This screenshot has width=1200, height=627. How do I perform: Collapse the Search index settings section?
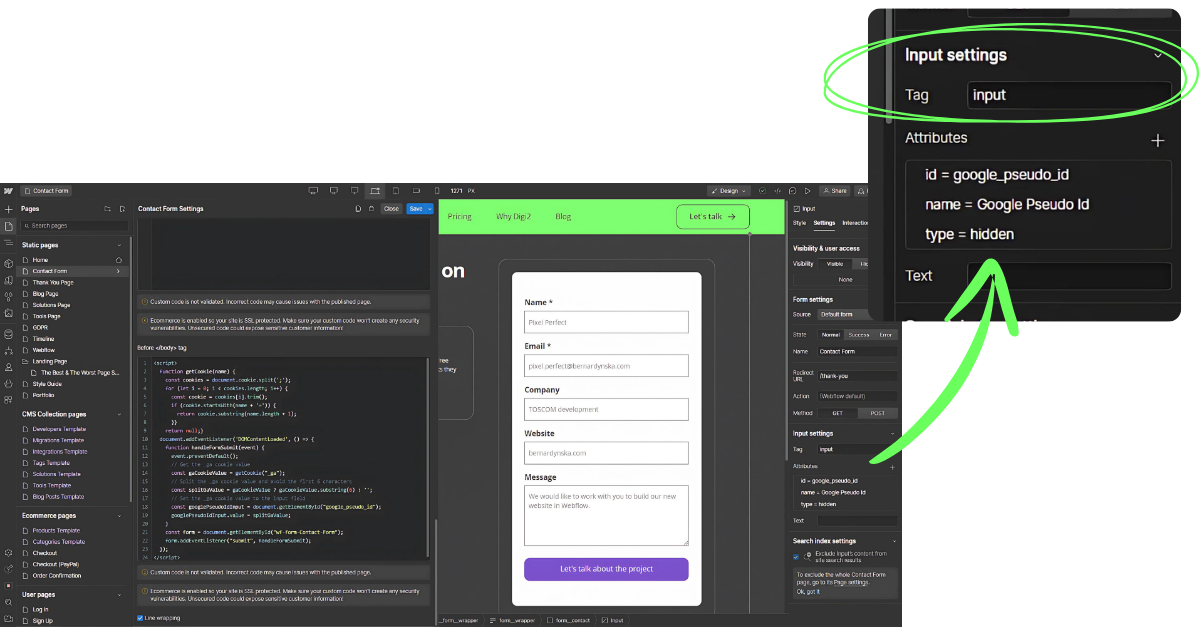tap(894, 541)
